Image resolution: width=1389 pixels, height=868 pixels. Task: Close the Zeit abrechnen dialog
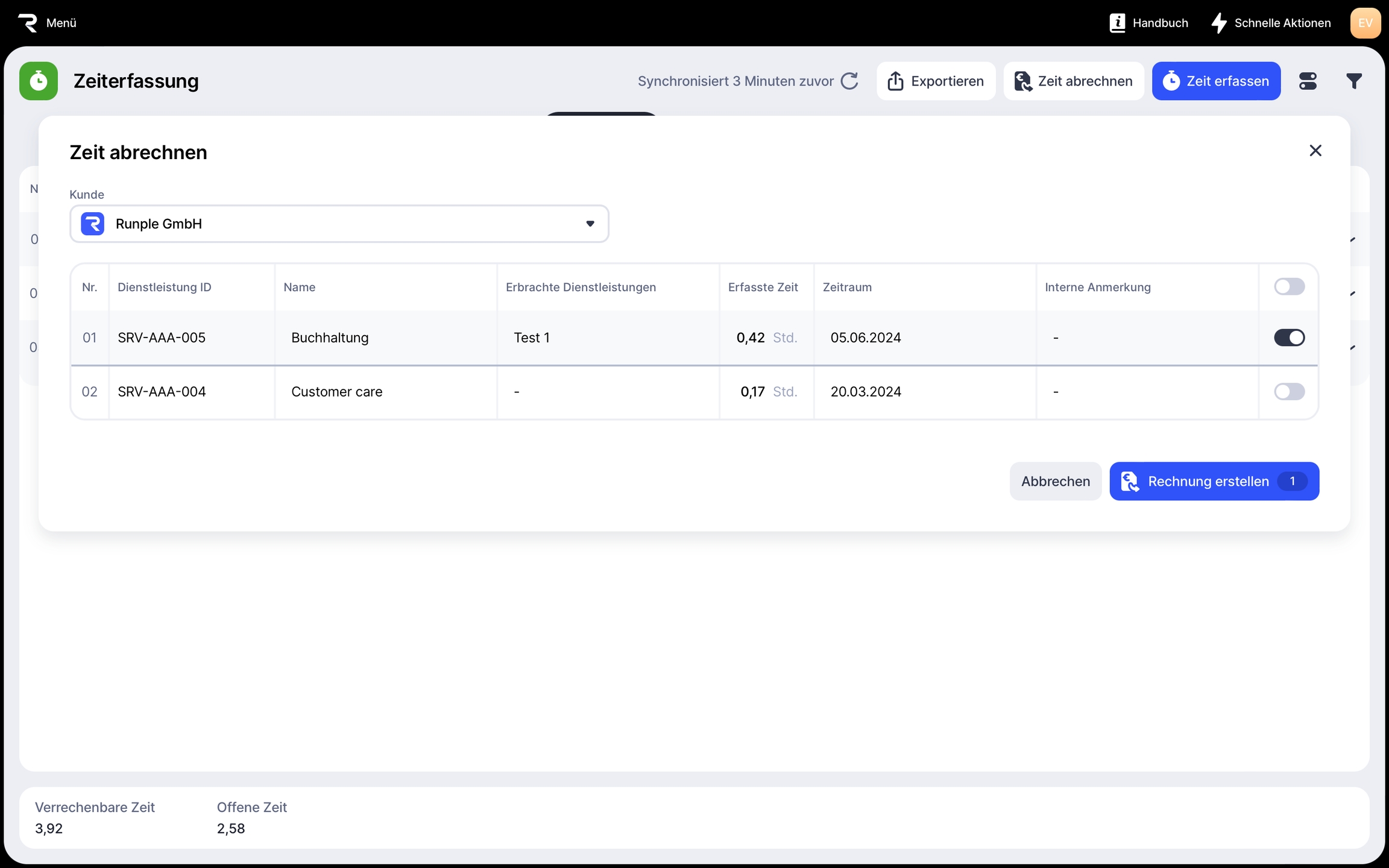1315,151
